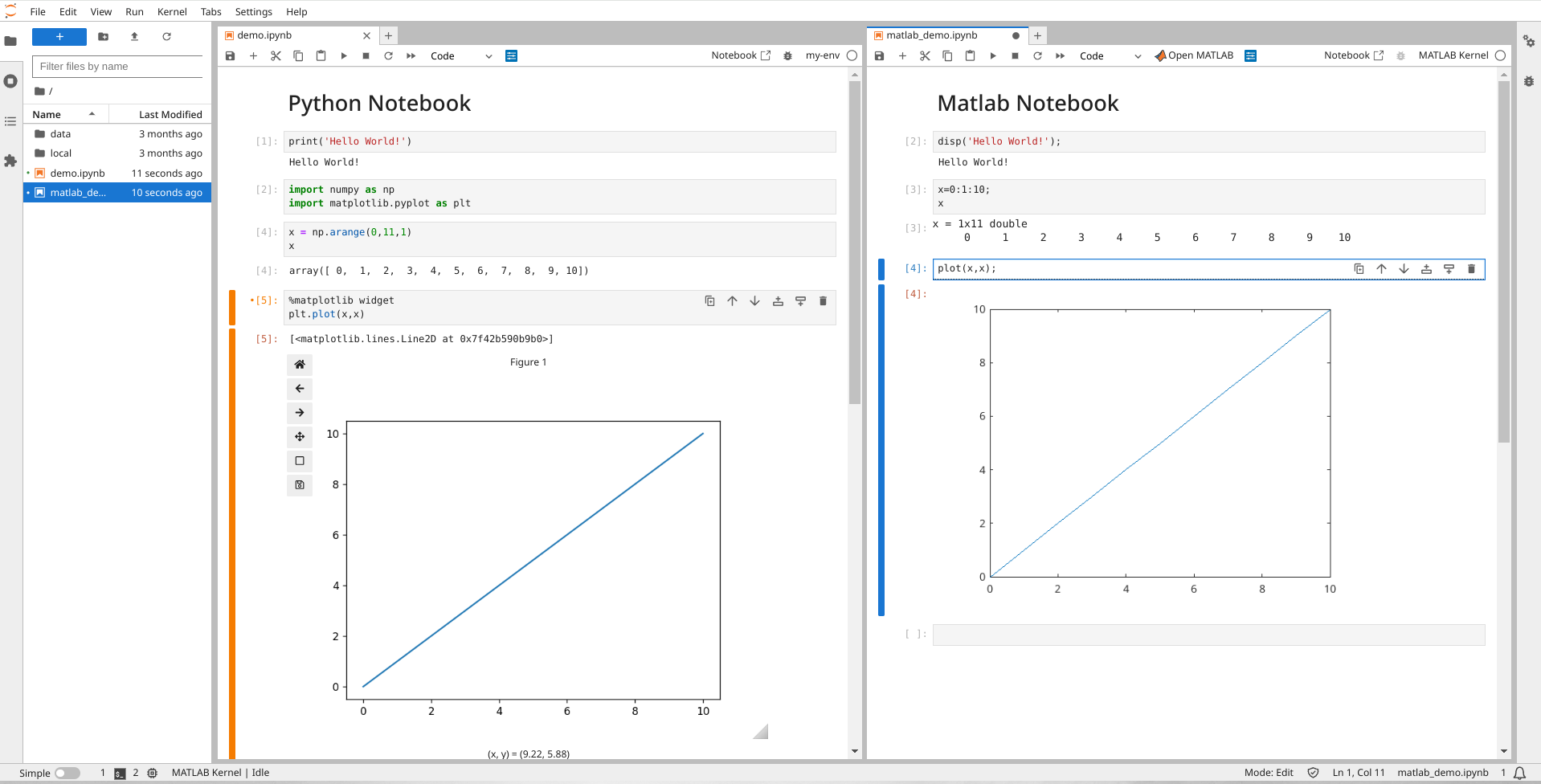Go forward to next plot view

tap(300, 413)
